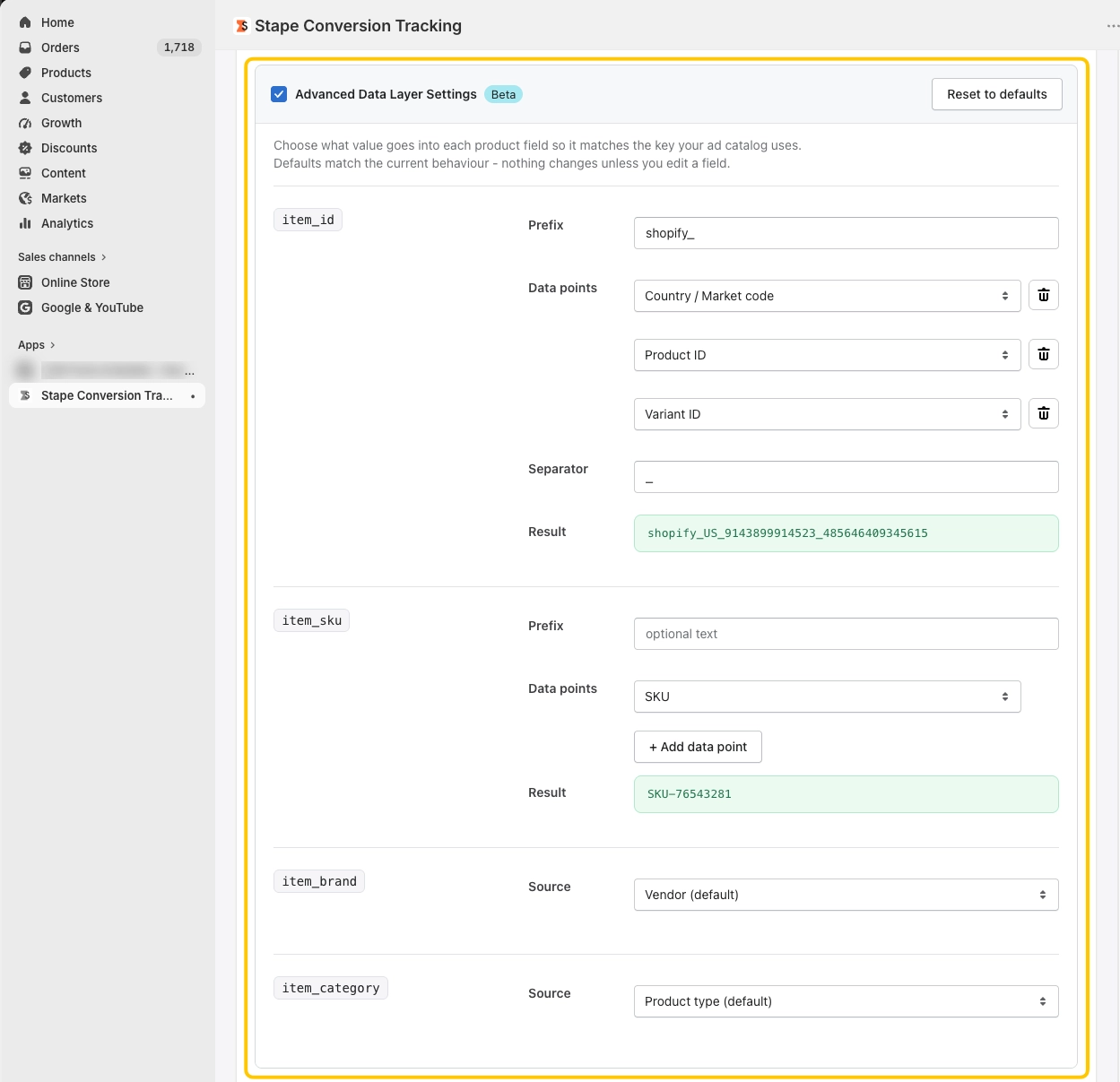The image size is (1120, 1082).
Task: Delete the Variant ID data point
Action: point(1044,413)
